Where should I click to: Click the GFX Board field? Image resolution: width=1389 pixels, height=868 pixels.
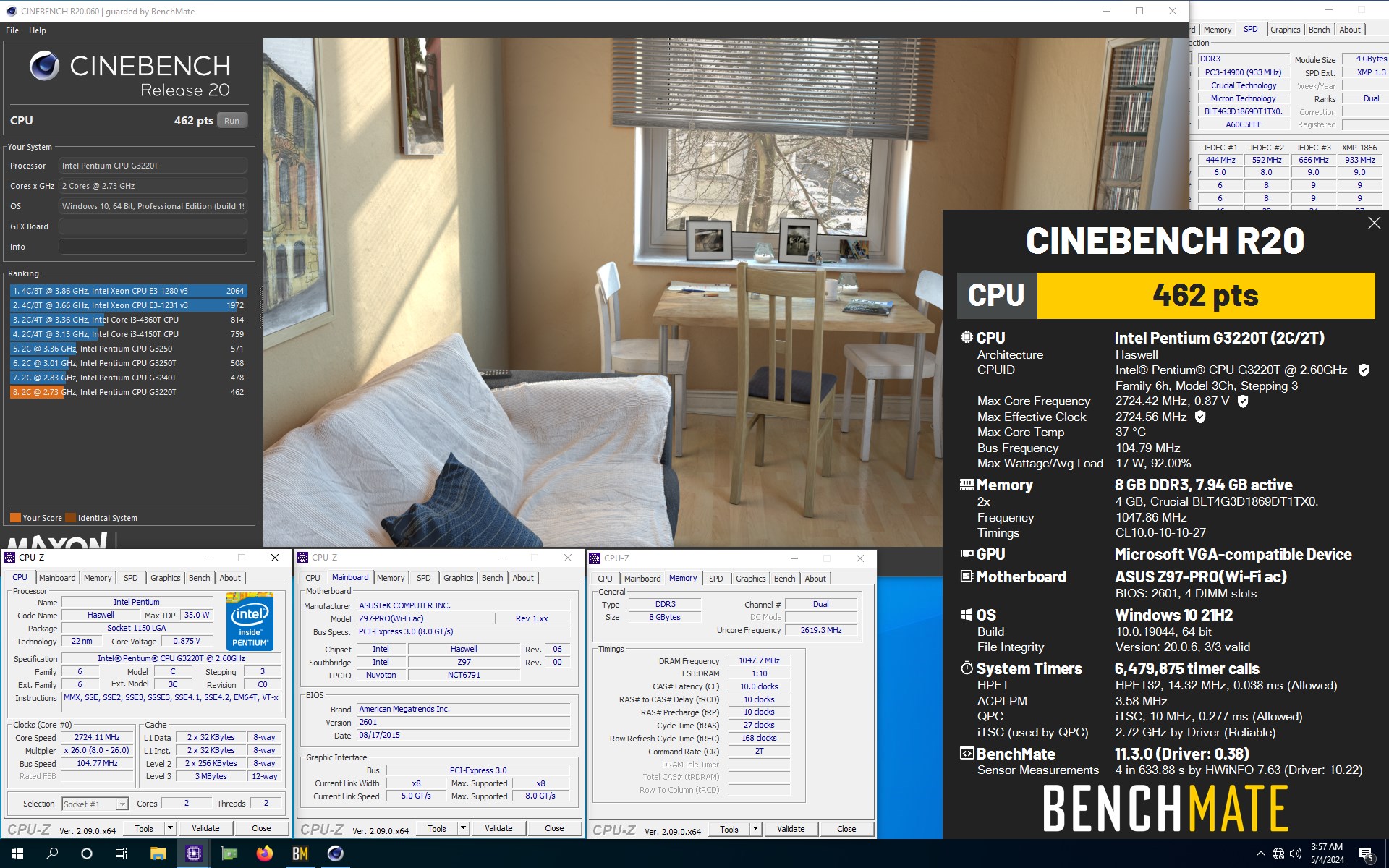(x=153, y=226)
